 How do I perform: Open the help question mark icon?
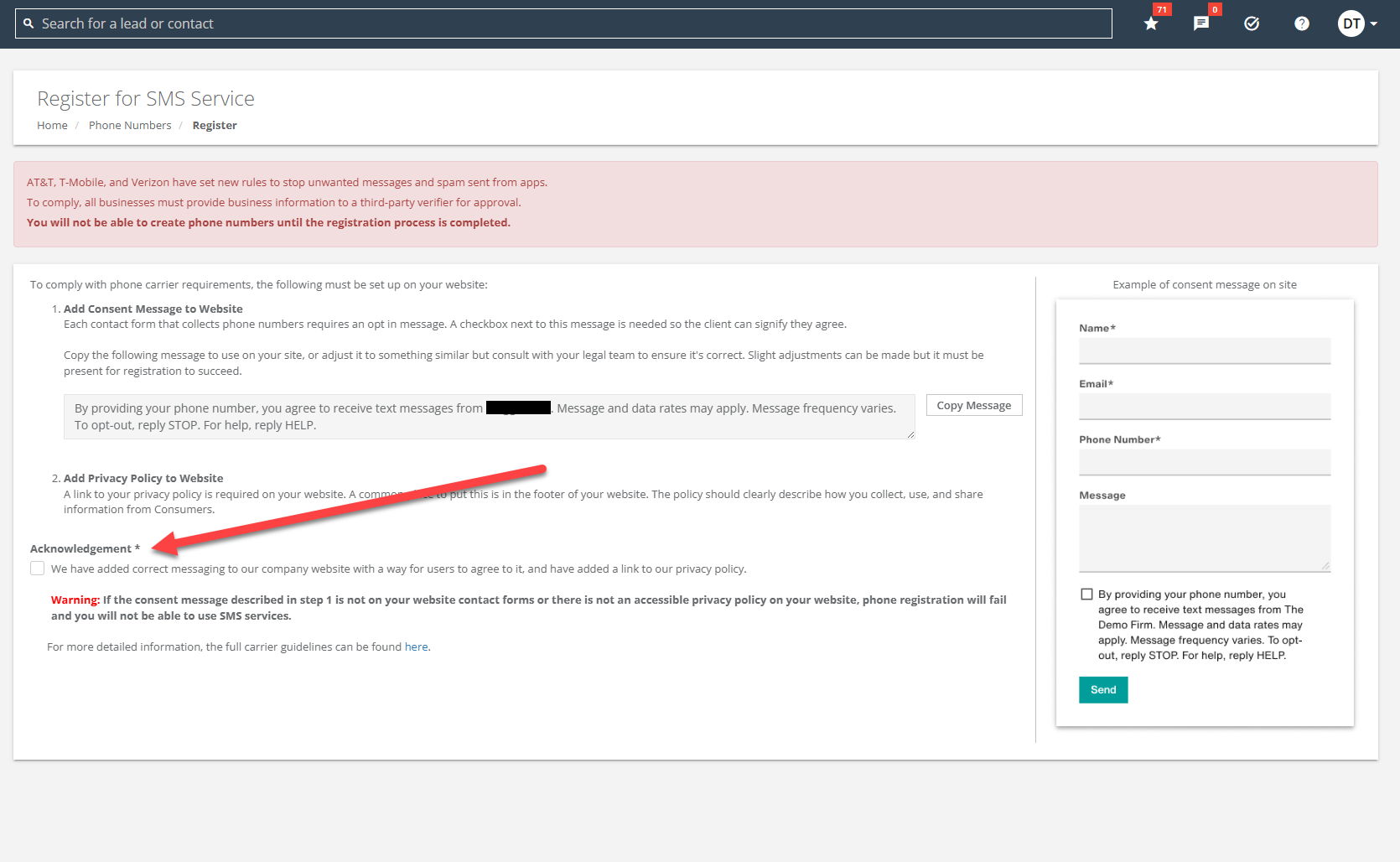[x=1301, y=23]
